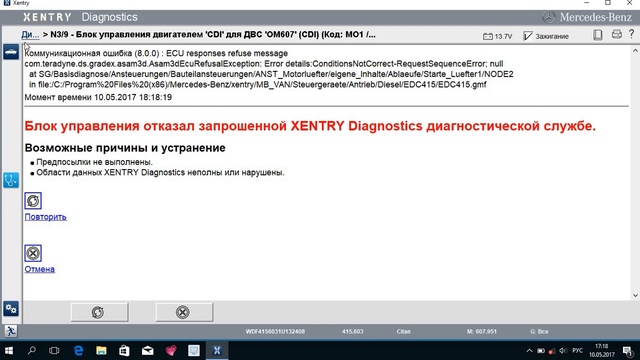Click the N3/9 control unit breadcrumb title
This screenshot has height=360, width=640.
tap(213, 35)
